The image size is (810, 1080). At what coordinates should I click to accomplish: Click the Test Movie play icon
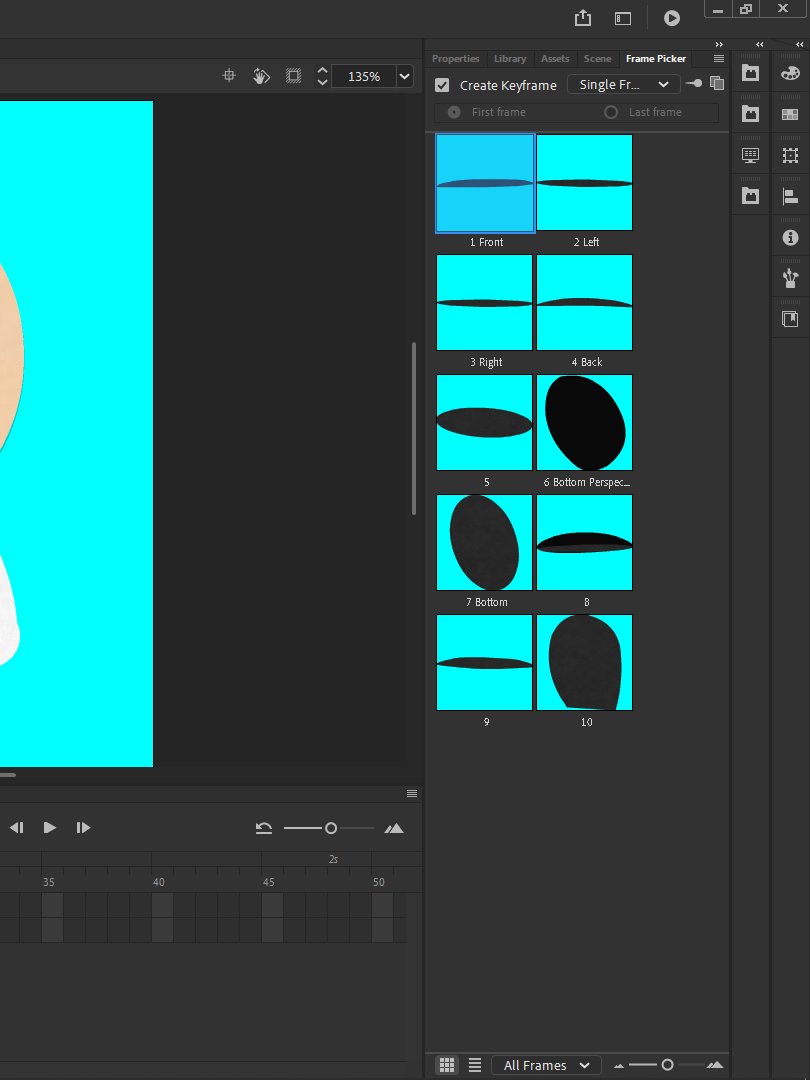[x=672, y=19]
